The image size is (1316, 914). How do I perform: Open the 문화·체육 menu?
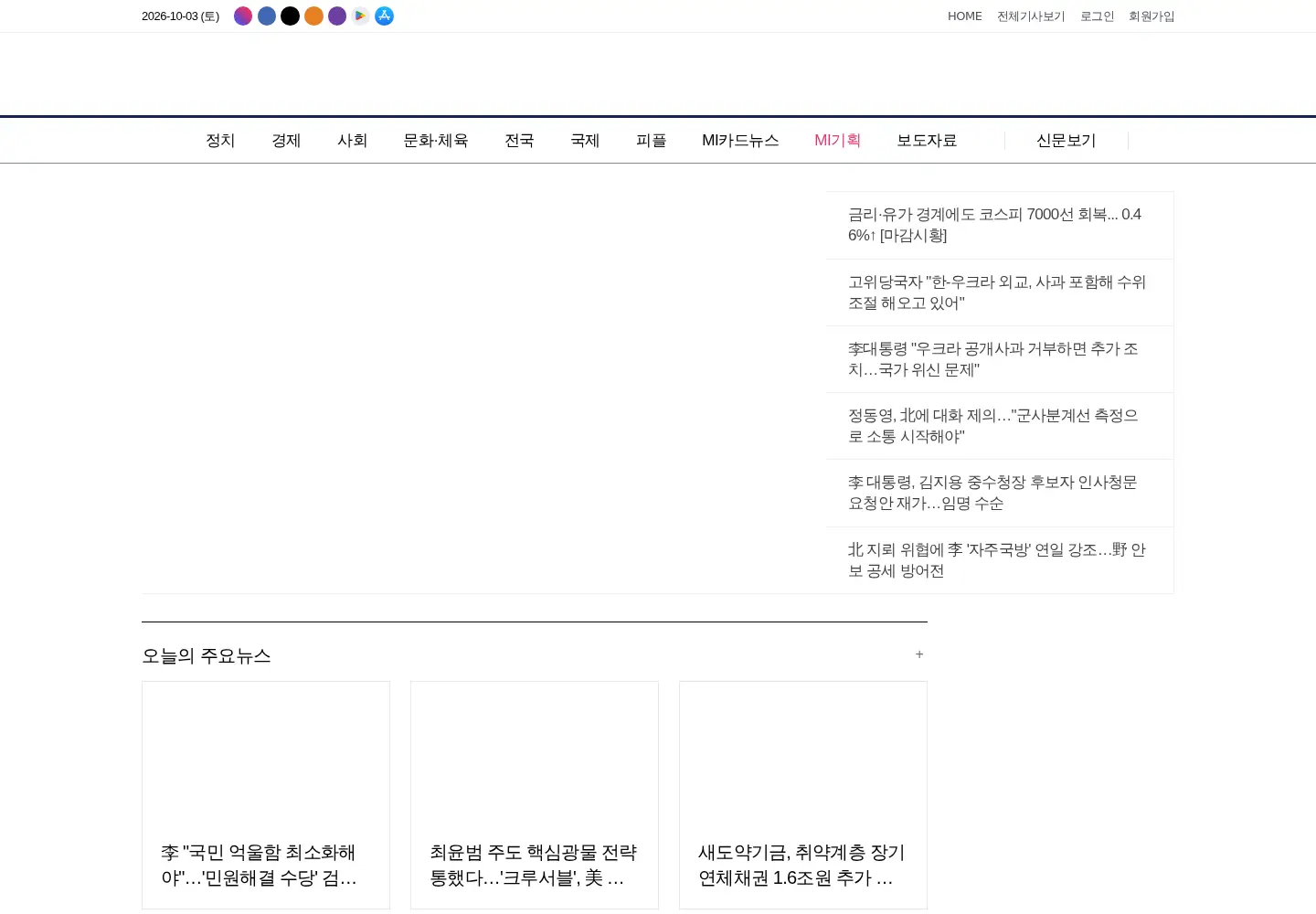[x=436, y=141]
